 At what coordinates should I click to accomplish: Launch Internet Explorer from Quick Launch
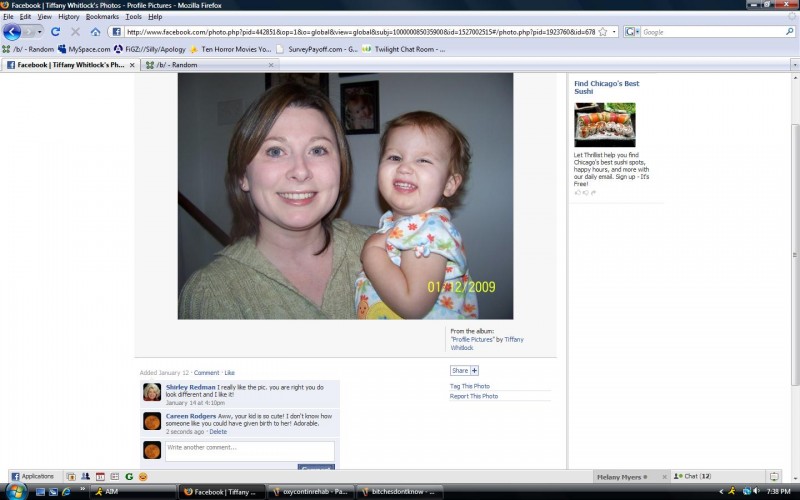66,492
